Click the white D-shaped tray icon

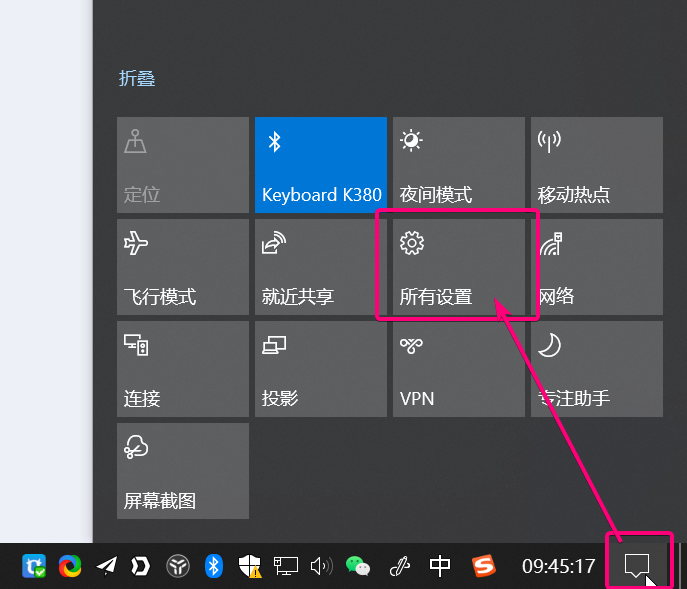141,566
